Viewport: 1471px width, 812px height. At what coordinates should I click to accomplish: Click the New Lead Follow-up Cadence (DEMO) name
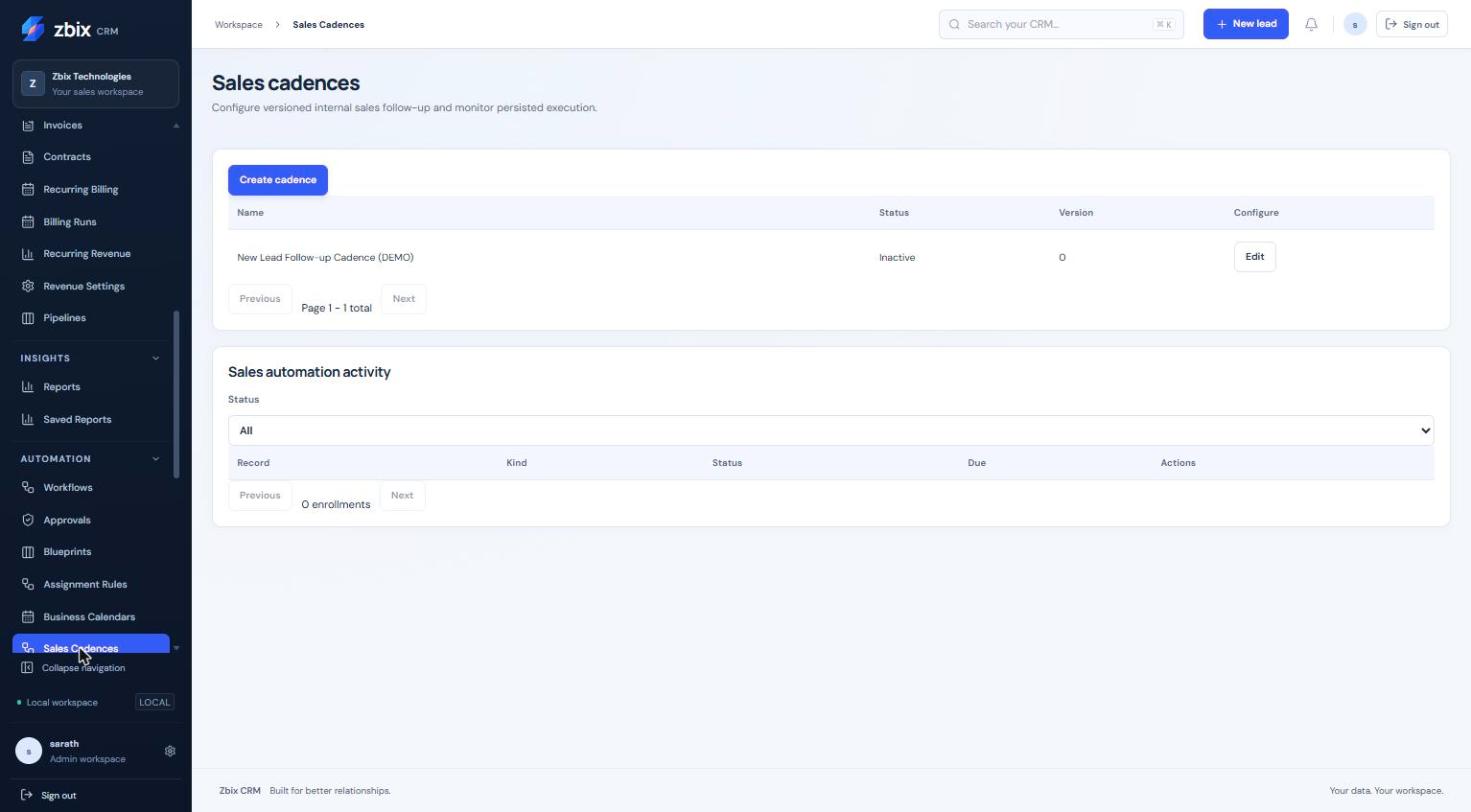pos(325,257)
